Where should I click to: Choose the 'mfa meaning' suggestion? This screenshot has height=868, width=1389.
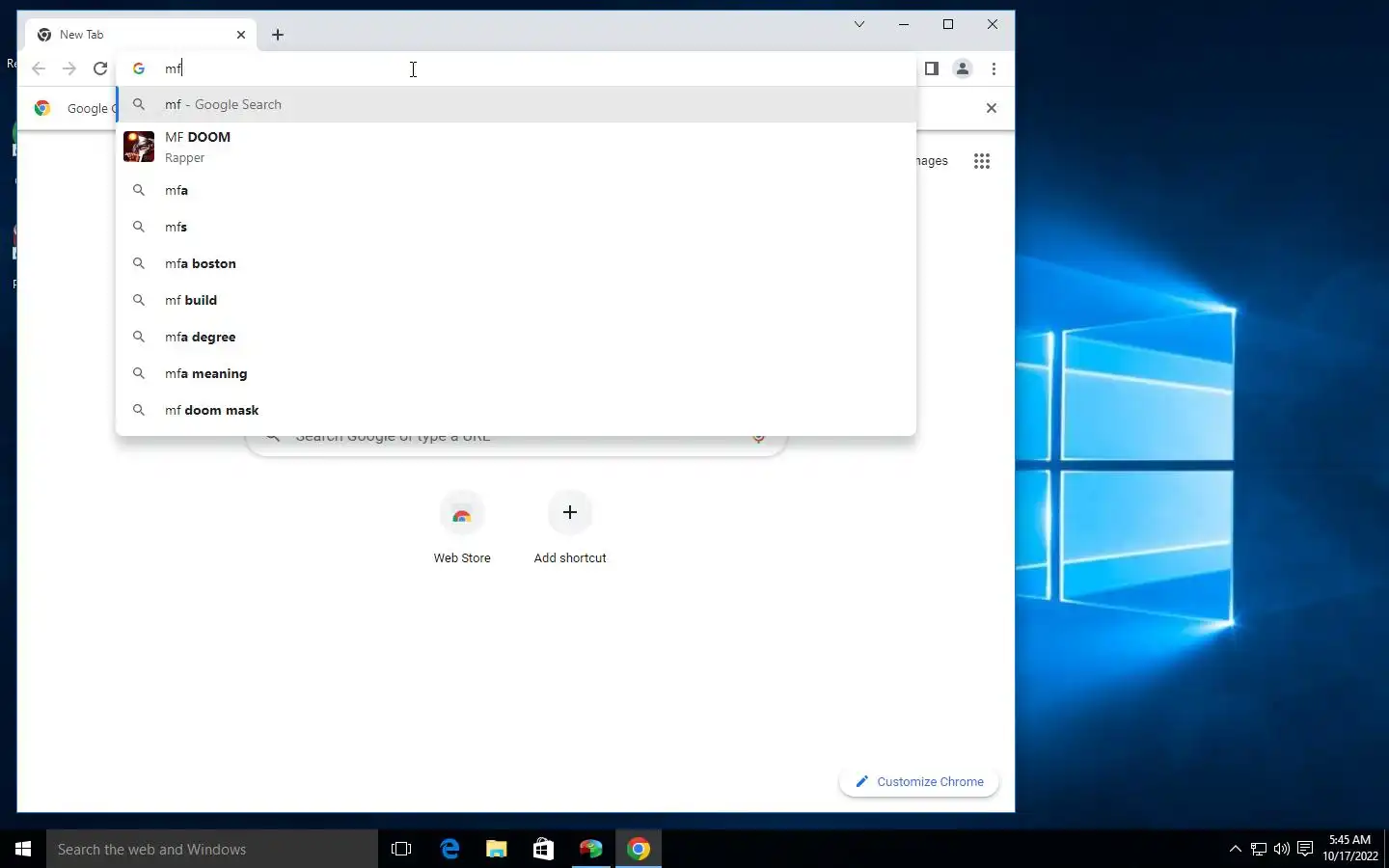tap(516, 373)
